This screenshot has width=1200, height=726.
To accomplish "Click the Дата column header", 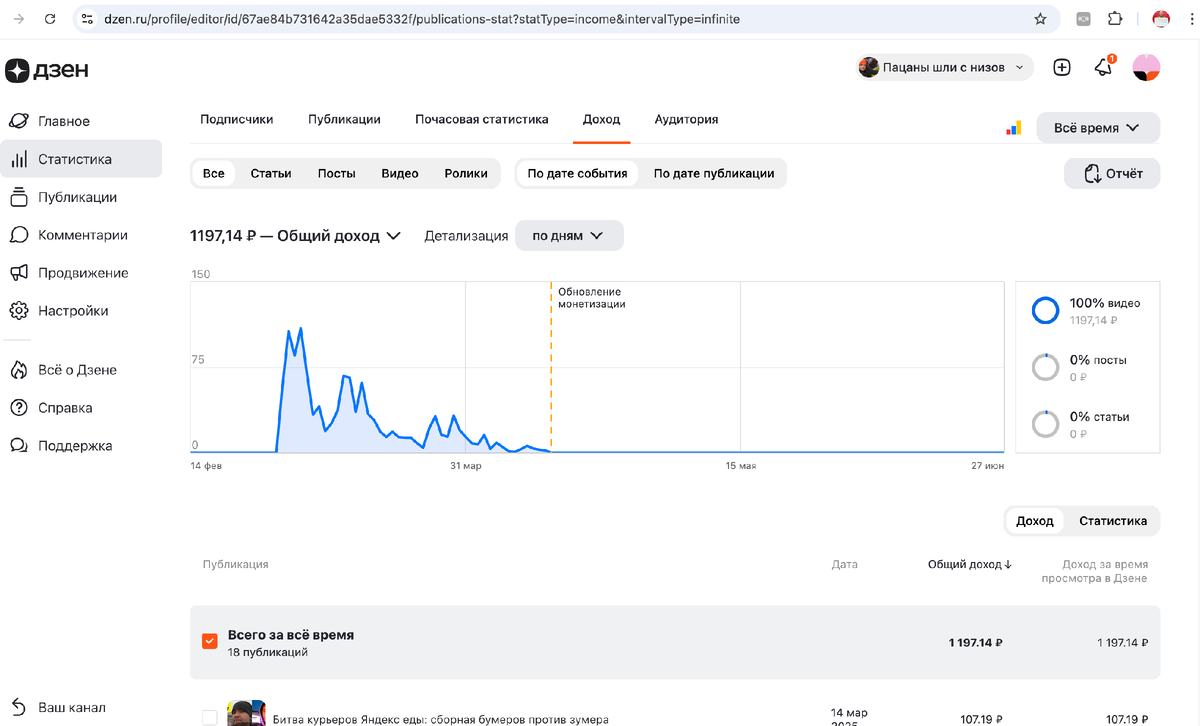I will tap(844, 564).
